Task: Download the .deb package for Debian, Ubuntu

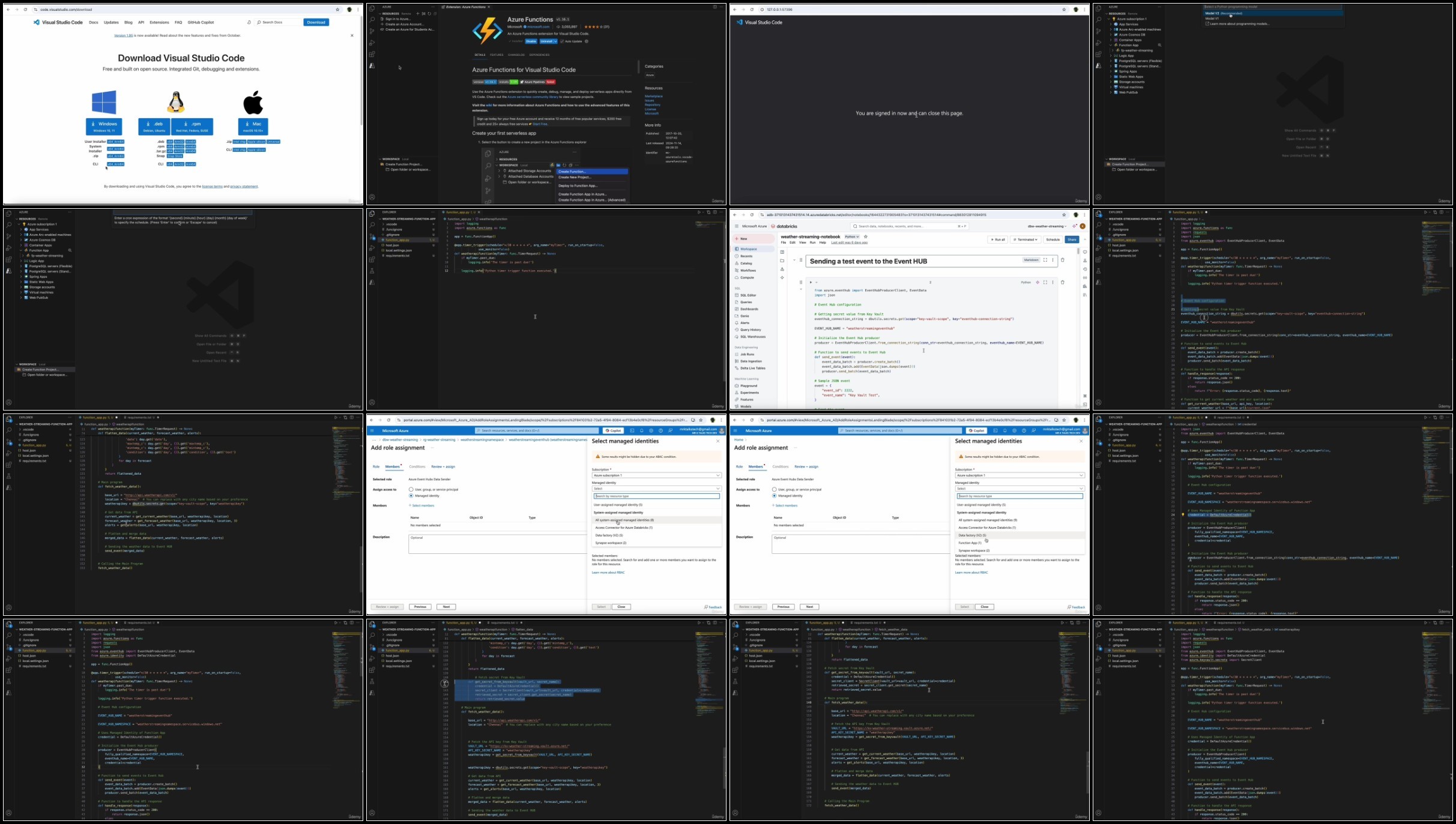Action: [154, 126]
